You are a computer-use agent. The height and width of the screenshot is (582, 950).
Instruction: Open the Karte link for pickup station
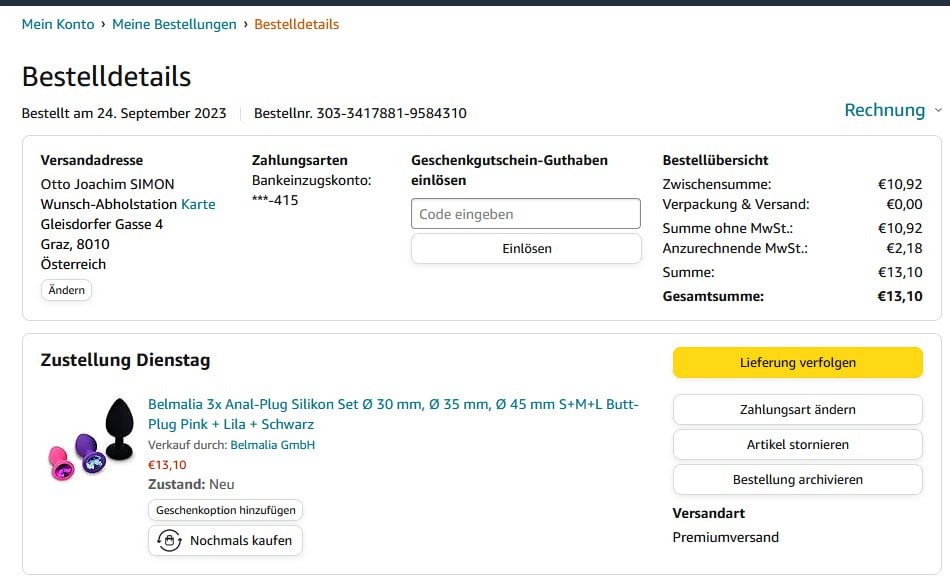pyautogui.click(x=198, y=204)
